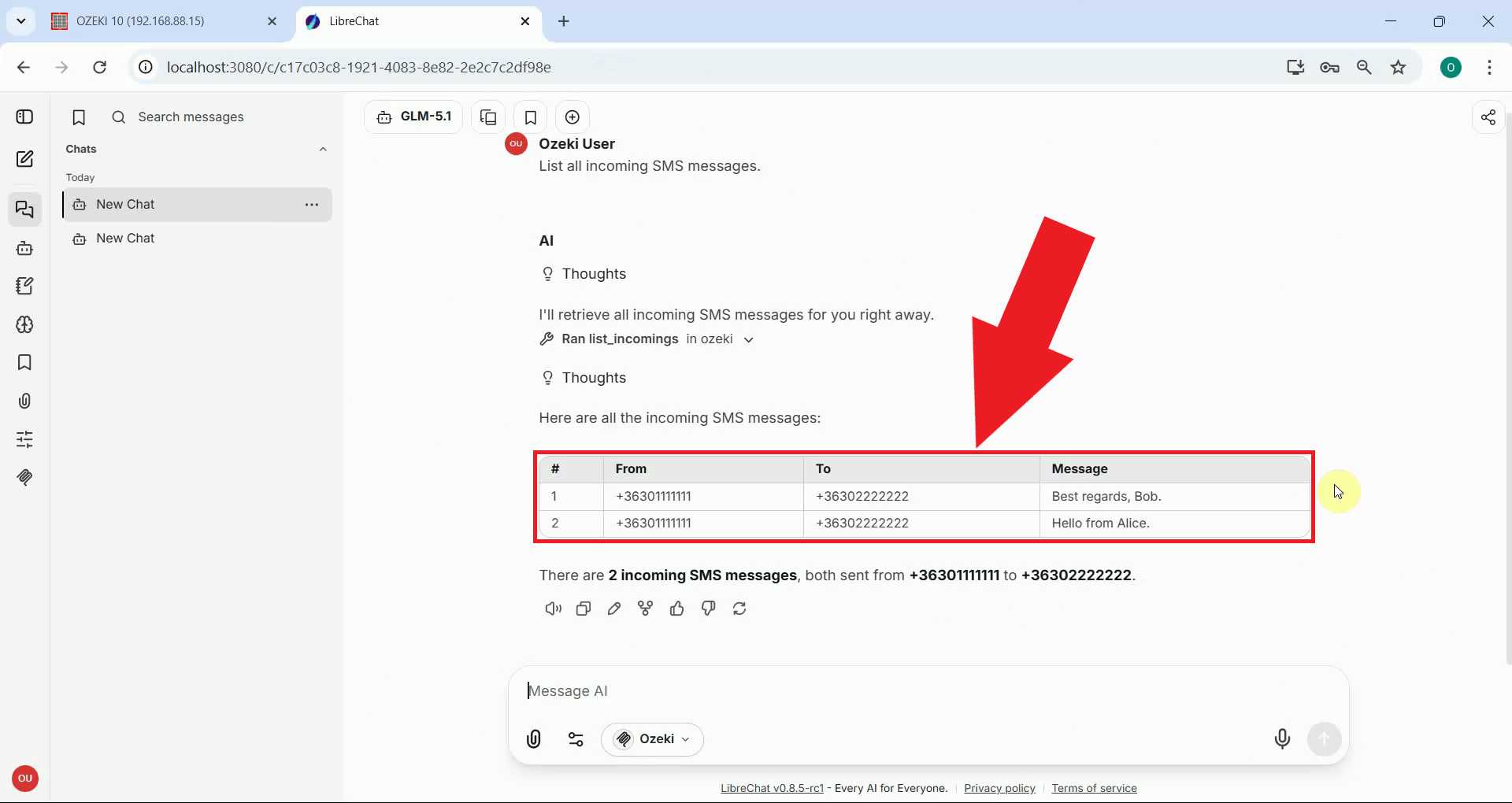This screenshot has width=1512, height=803.
Task: Open the Chrome three-dot menu
Action: [1489, 68]
